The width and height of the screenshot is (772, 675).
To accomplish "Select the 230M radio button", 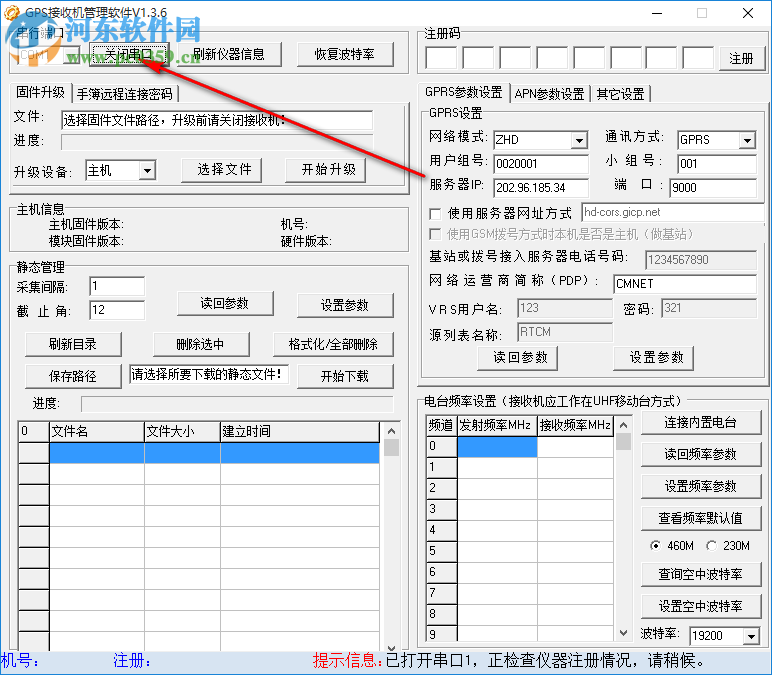I will tap(711, 546).
